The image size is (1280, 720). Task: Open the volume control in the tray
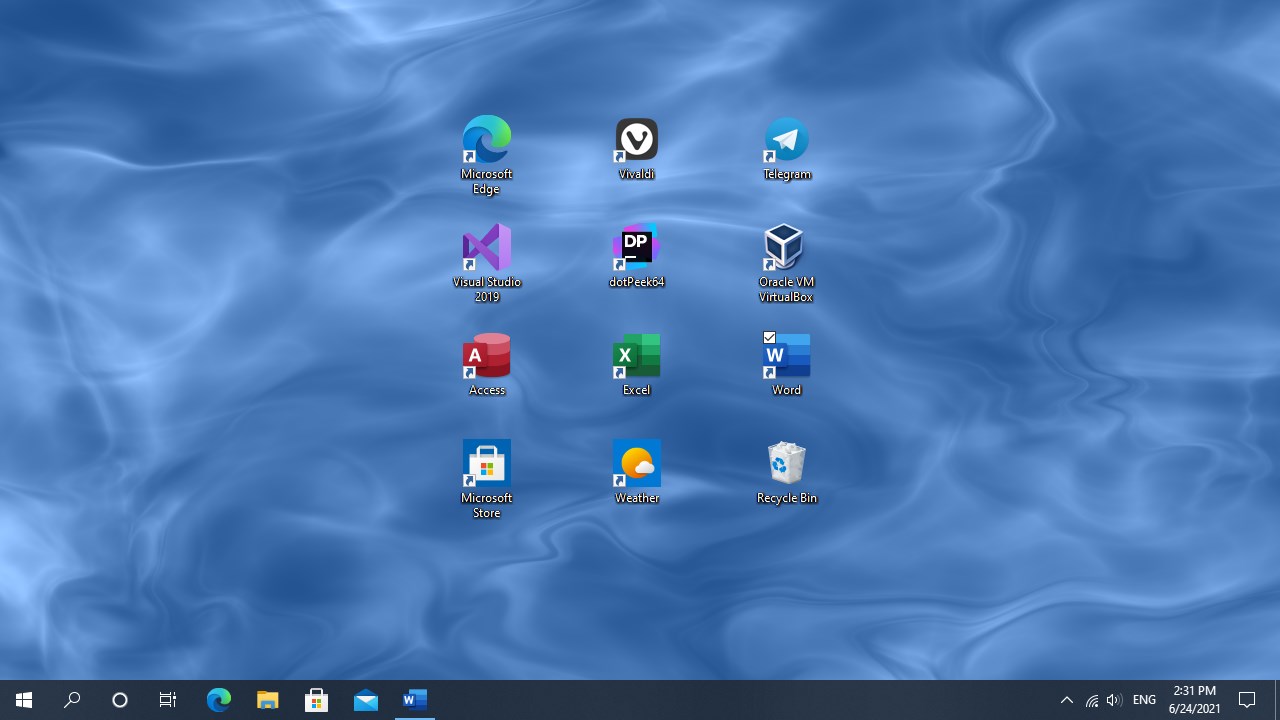(x=1114, y=700)
